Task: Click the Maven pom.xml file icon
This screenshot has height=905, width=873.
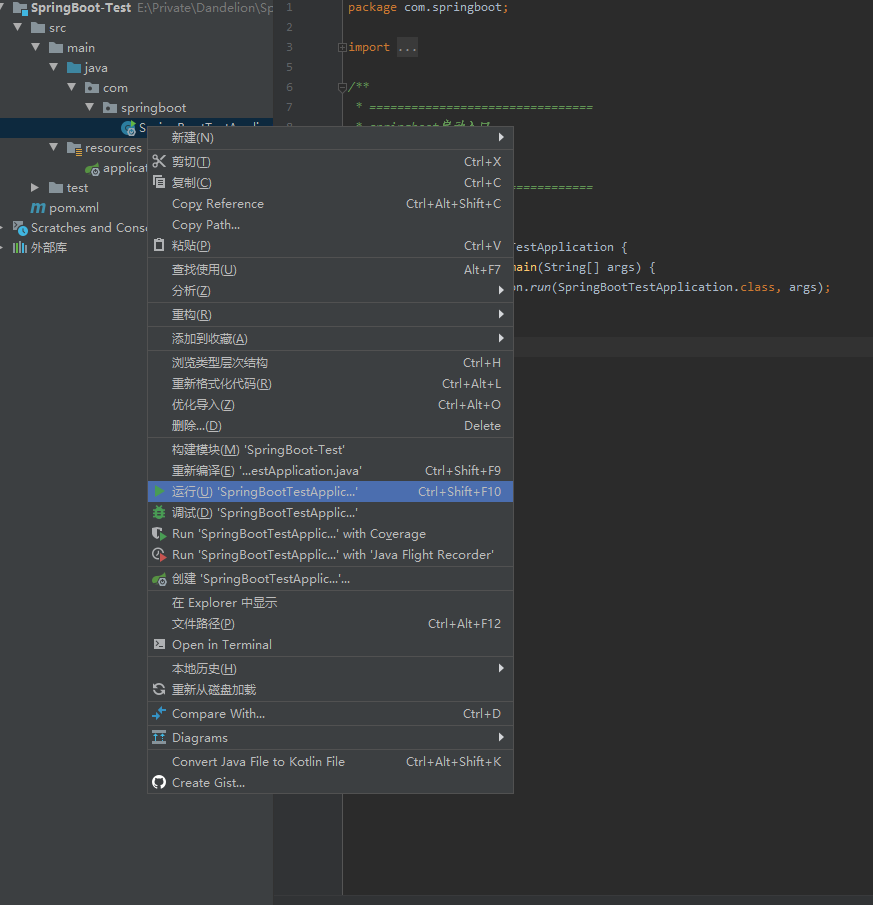Action: (38, 208)
